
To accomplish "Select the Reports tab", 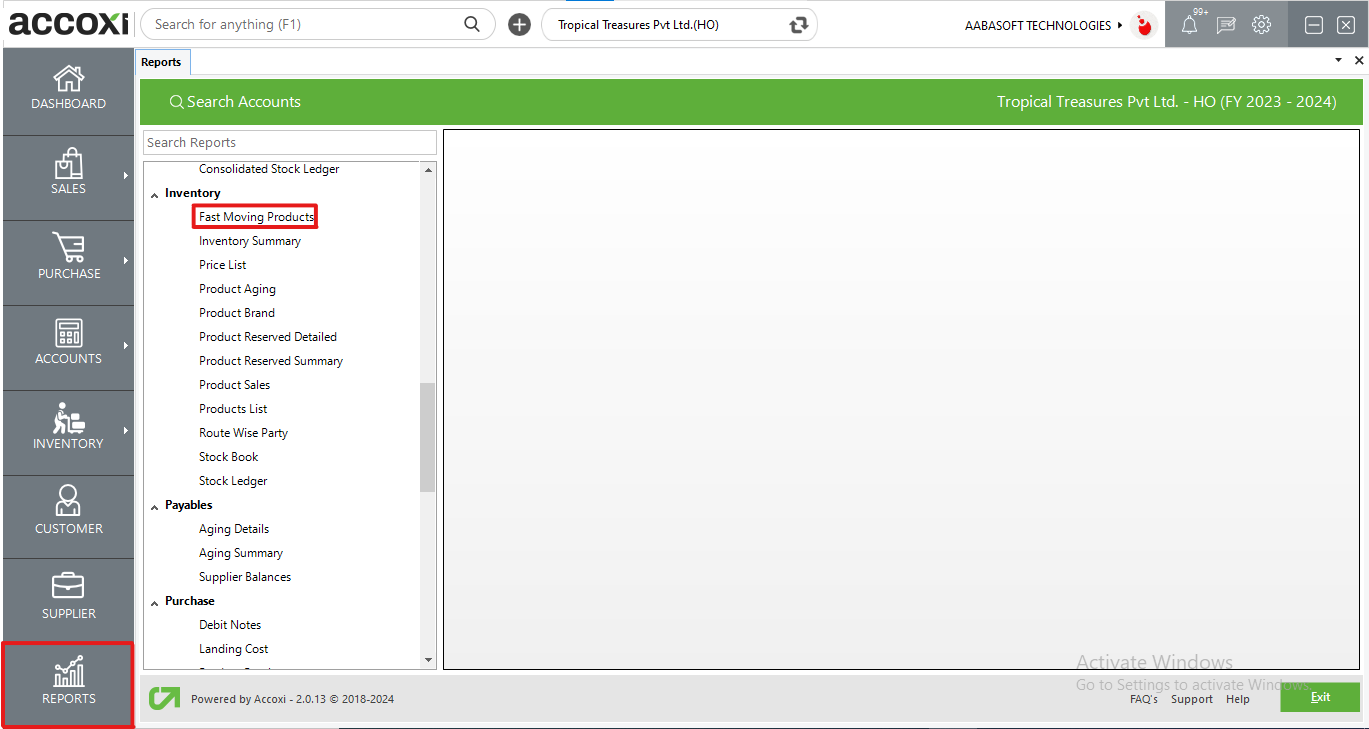I will click(161, 62).
